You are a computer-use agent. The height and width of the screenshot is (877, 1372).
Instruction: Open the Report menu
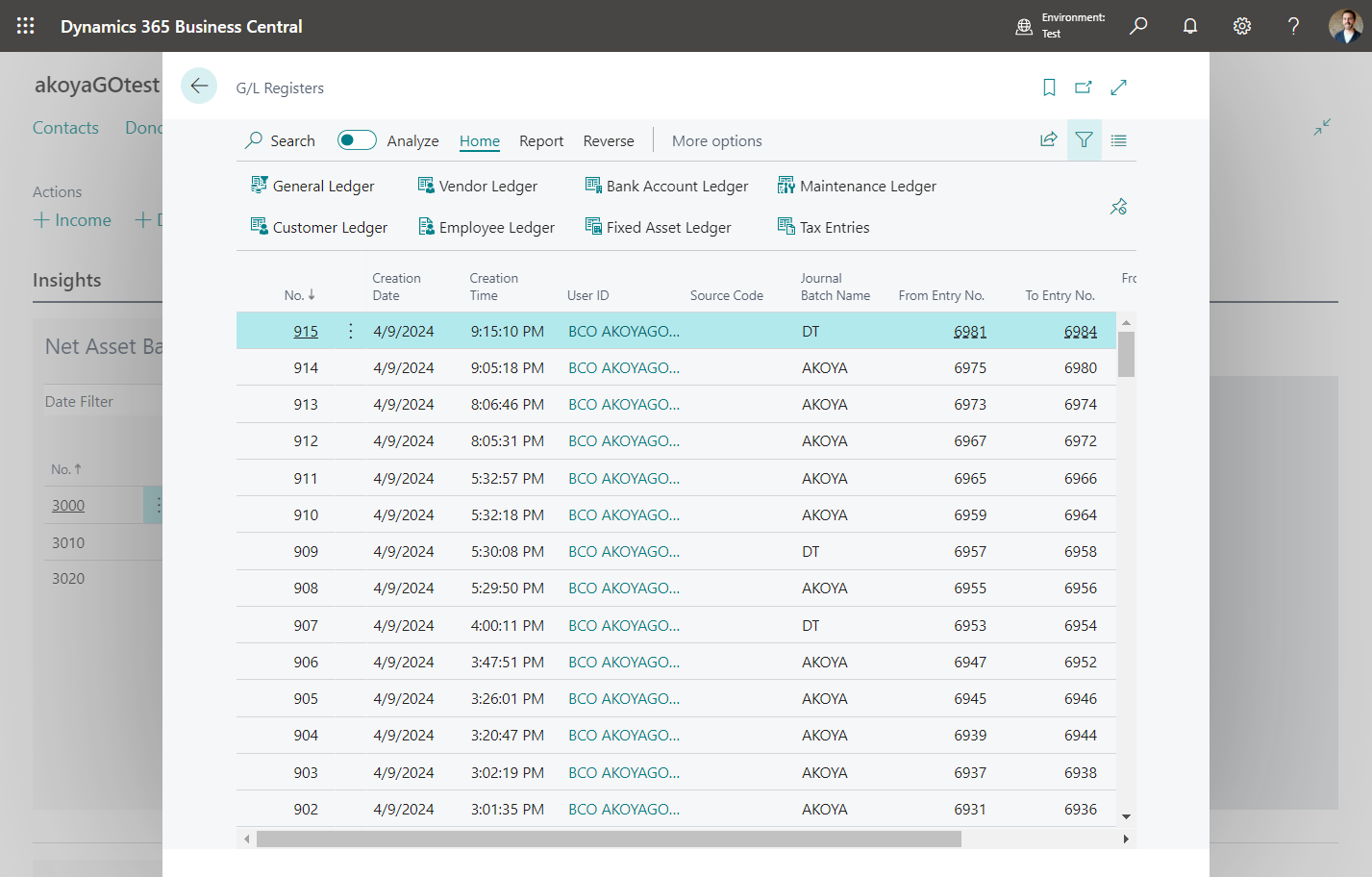click(x=541, y=140)
